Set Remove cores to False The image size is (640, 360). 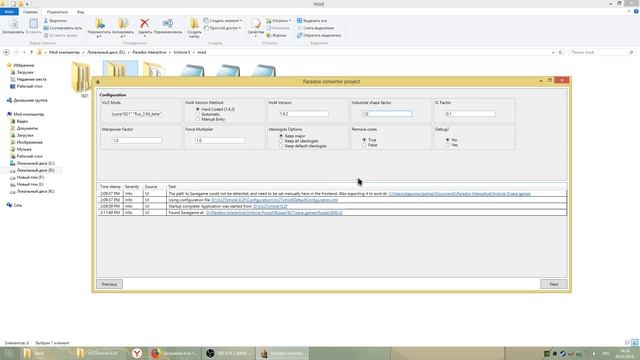click(x=364, y=145)
